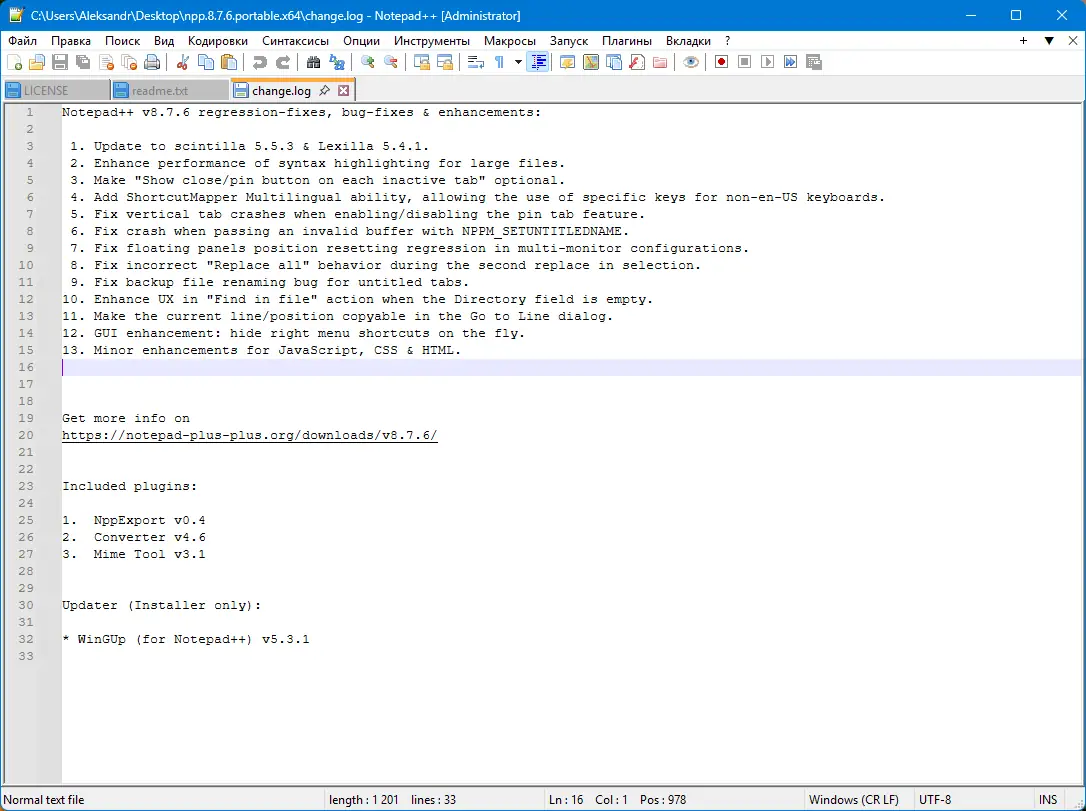The image size is (1086, 811).
Task: Open the Document List panel icon
Action: click(614, 62)
